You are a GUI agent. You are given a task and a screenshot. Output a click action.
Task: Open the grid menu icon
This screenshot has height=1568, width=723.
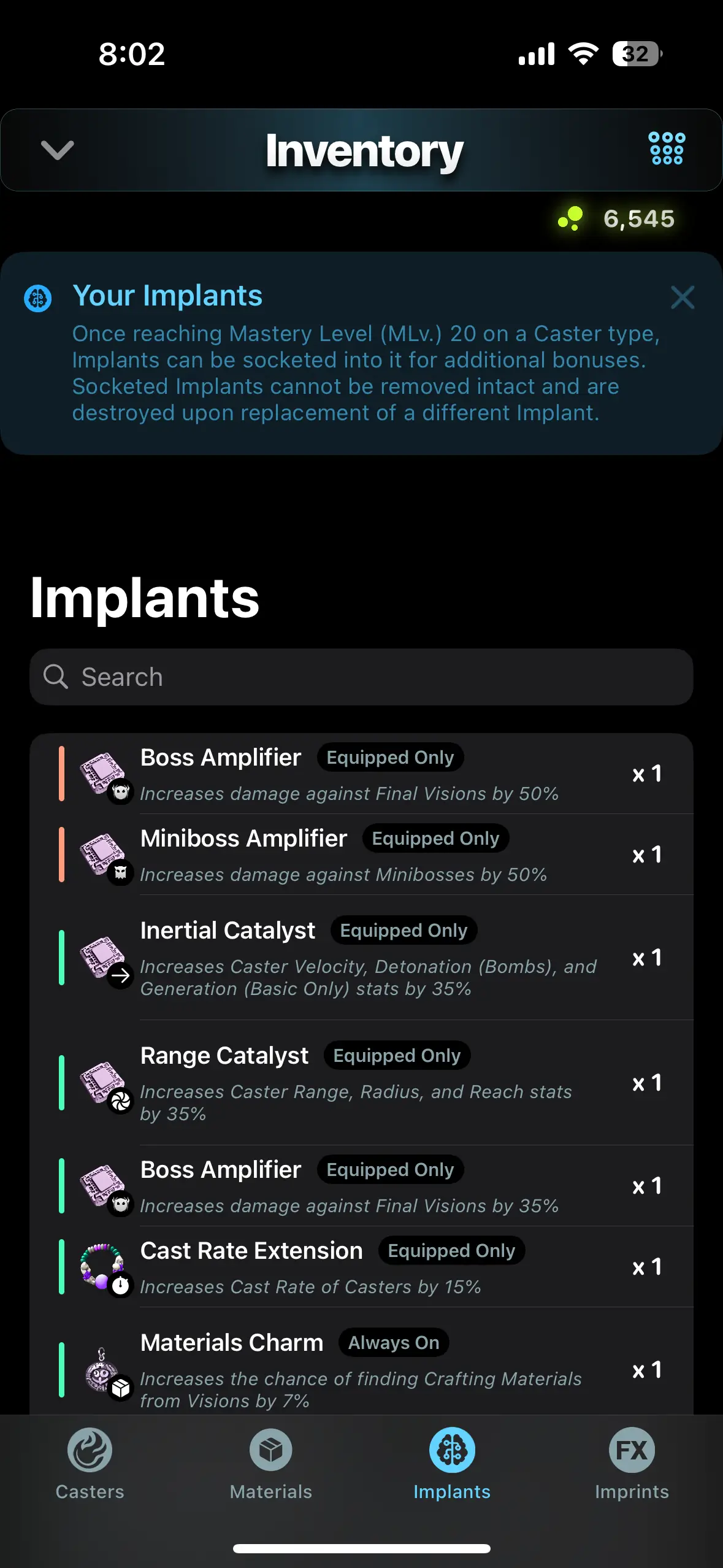point(667,149)
